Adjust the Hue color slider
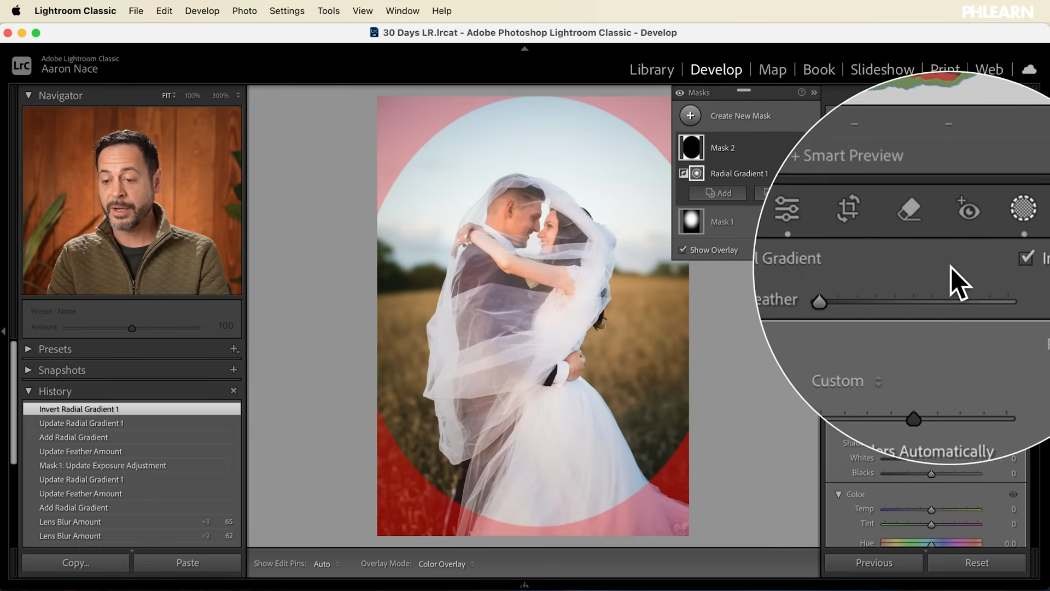Viewport: 1050px width, 591px height. (931, 543)
